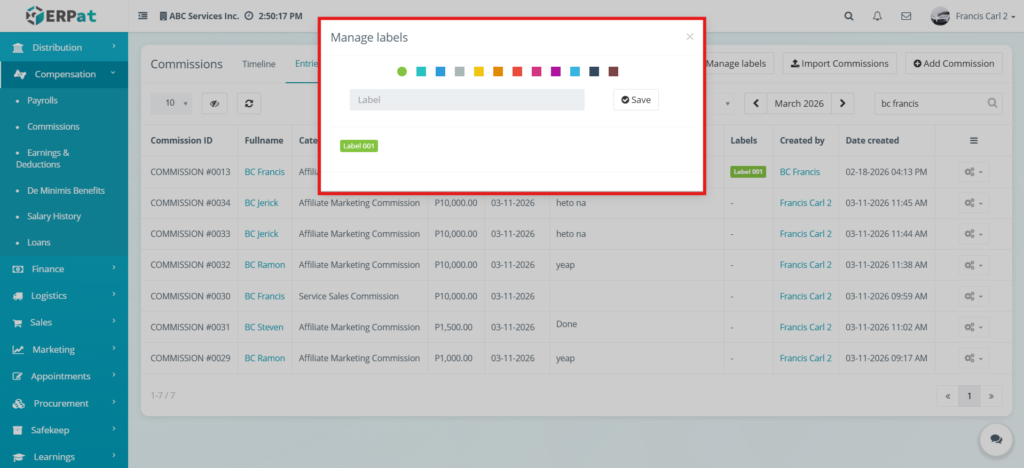Expand the Finance sidebar section
Viewport: 1024px width, 468px height.
64,269
